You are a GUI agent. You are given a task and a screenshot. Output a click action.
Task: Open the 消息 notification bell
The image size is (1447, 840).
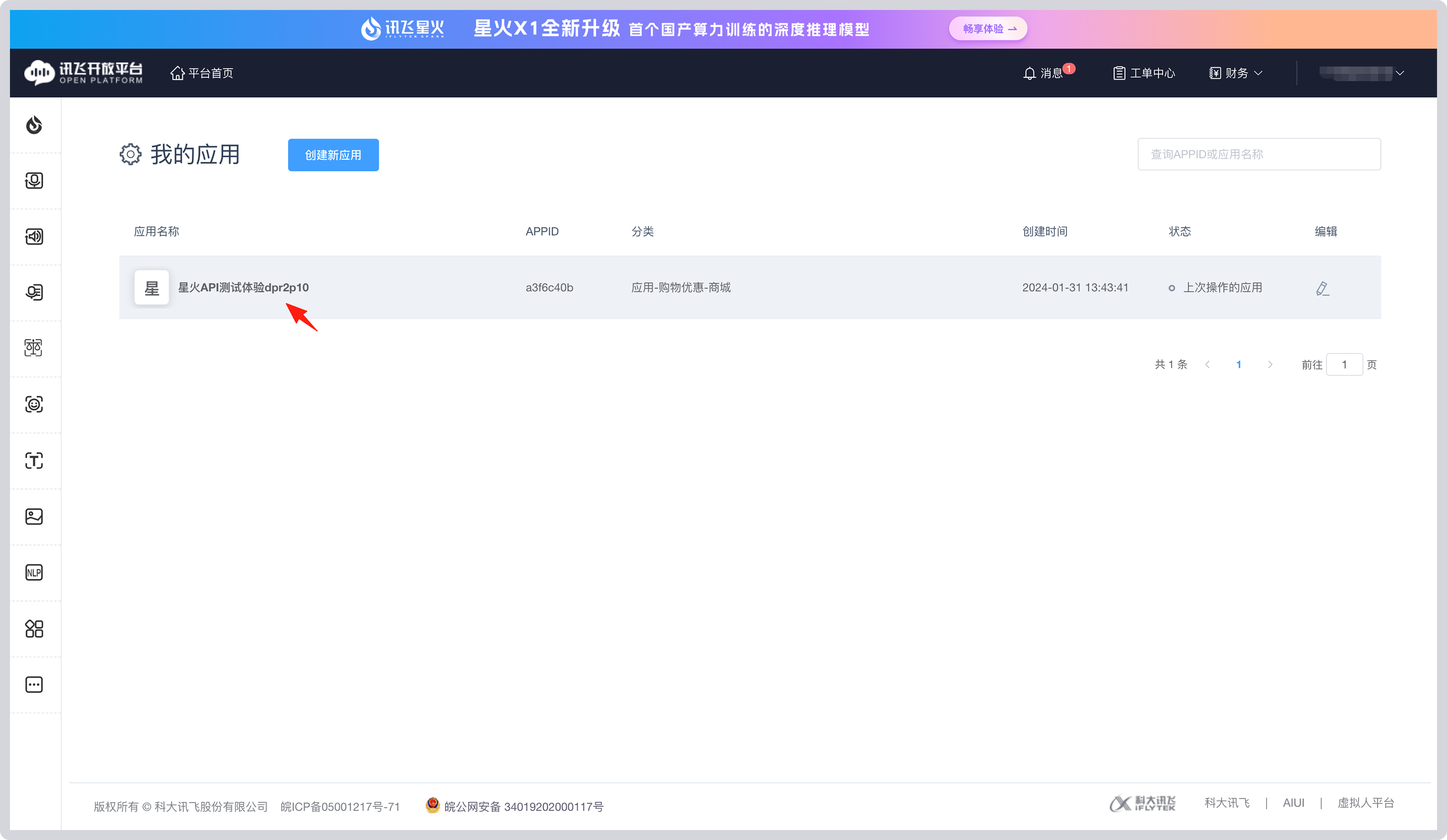click(x=1047, y=73)
